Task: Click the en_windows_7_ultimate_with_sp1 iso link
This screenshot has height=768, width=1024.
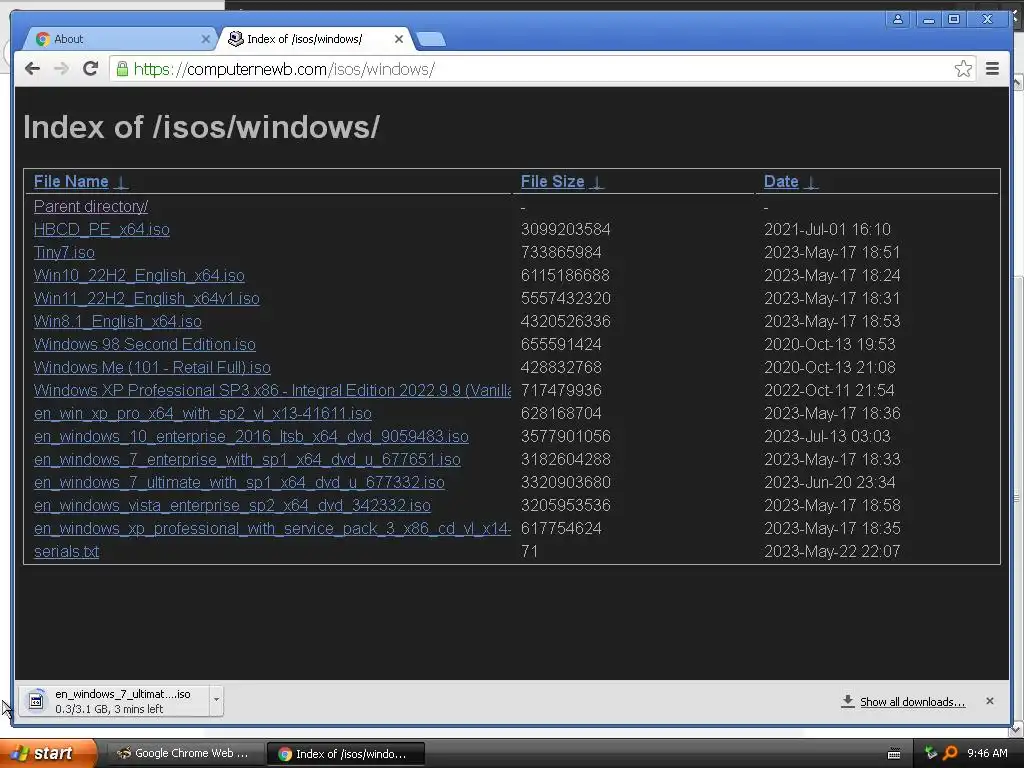Action: (x=239, y=482)
